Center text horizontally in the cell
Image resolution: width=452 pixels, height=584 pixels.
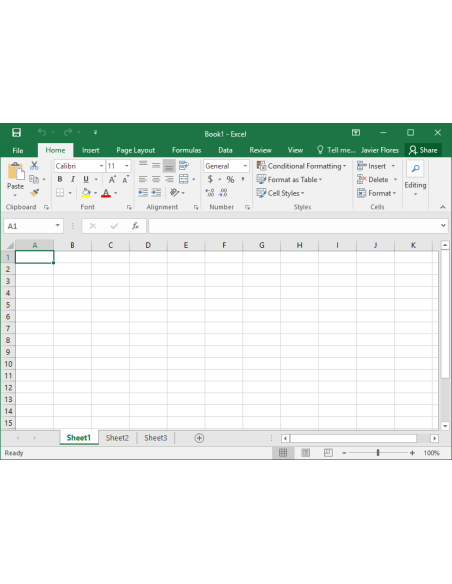click(156, 179)
